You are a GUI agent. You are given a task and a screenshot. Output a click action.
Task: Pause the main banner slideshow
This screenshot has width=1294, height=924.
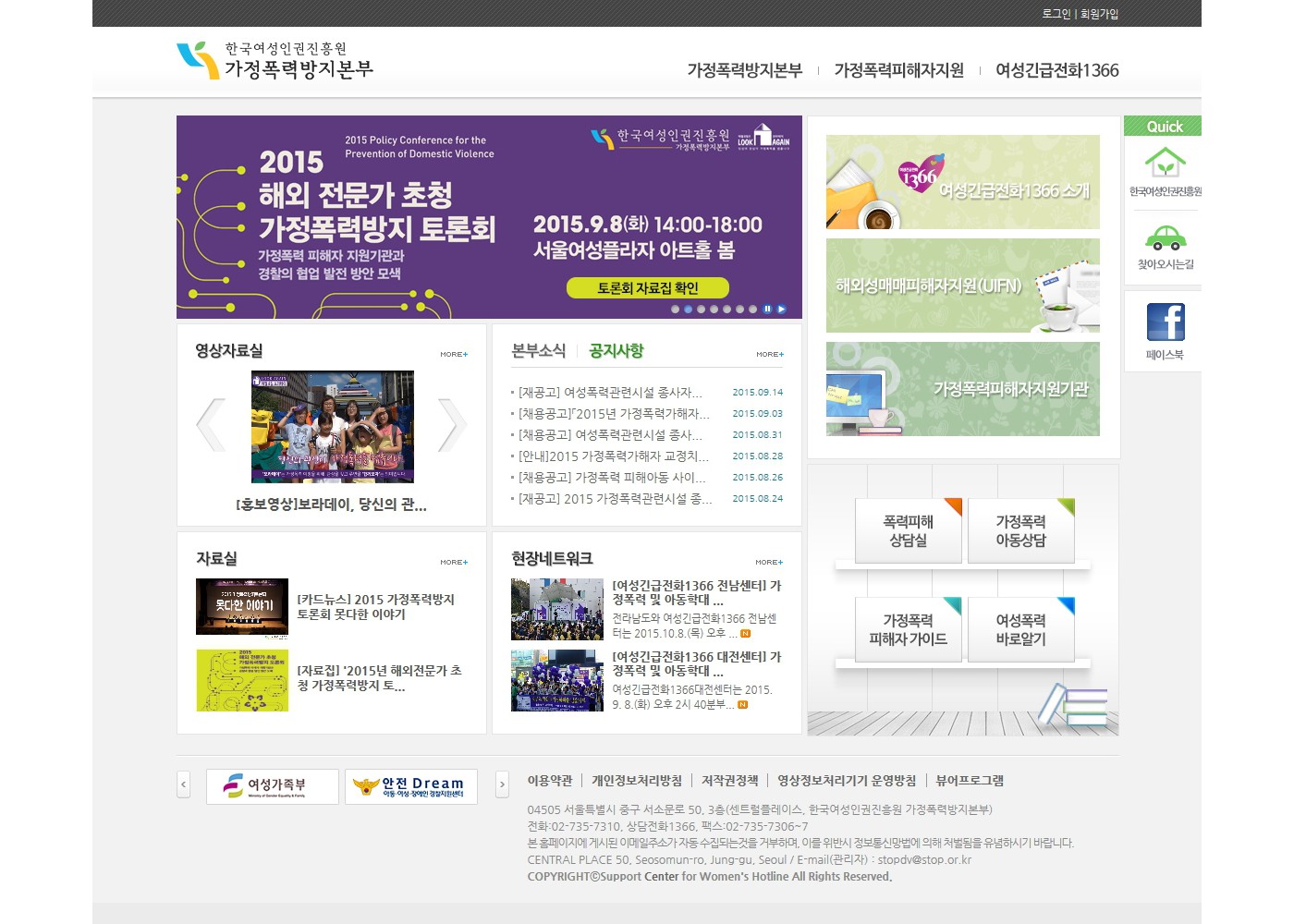tap(767, 310)
